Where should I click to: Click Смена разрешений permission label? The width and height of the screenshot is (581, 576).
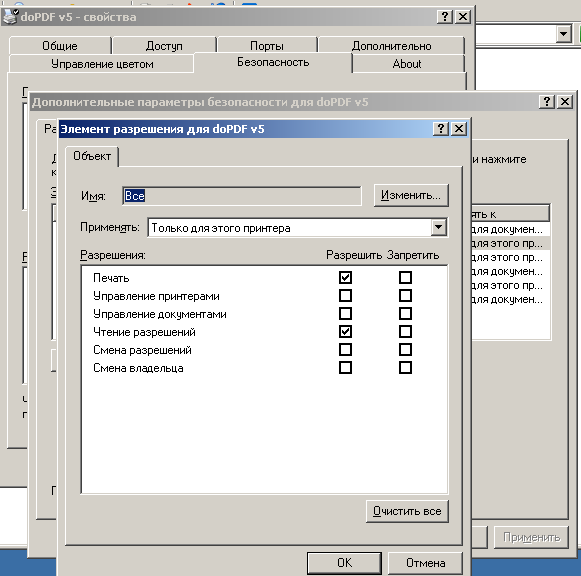pos(142,350)
